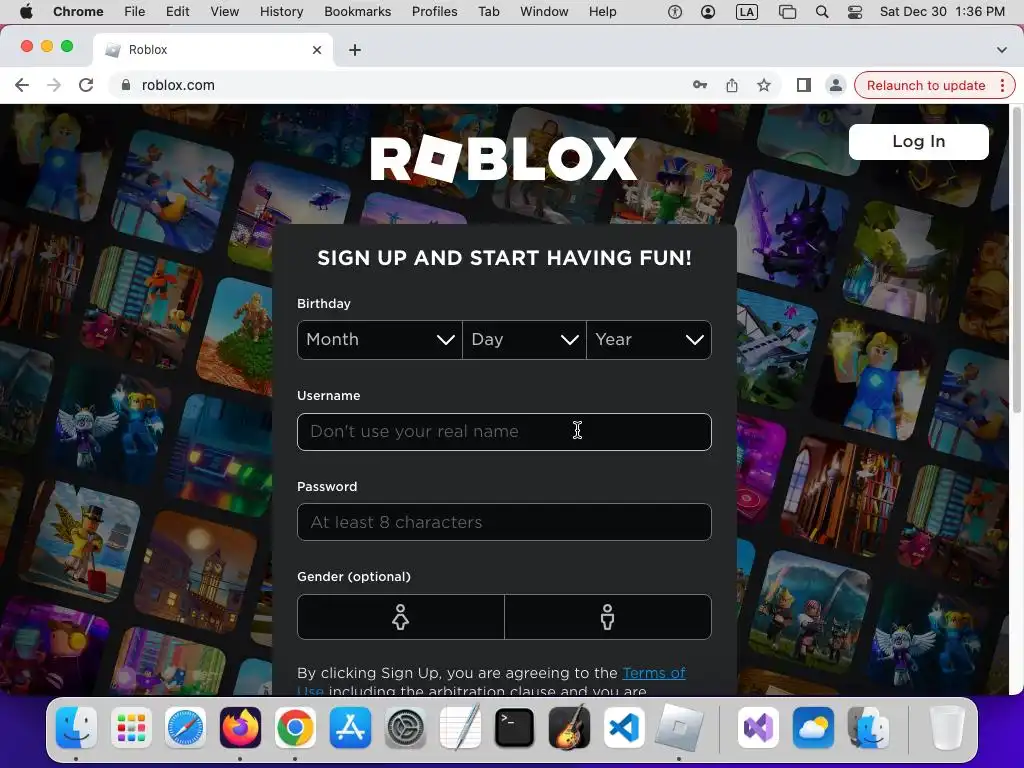Click the Password input field
This screenshot has height=768, width=1024.
504,522
